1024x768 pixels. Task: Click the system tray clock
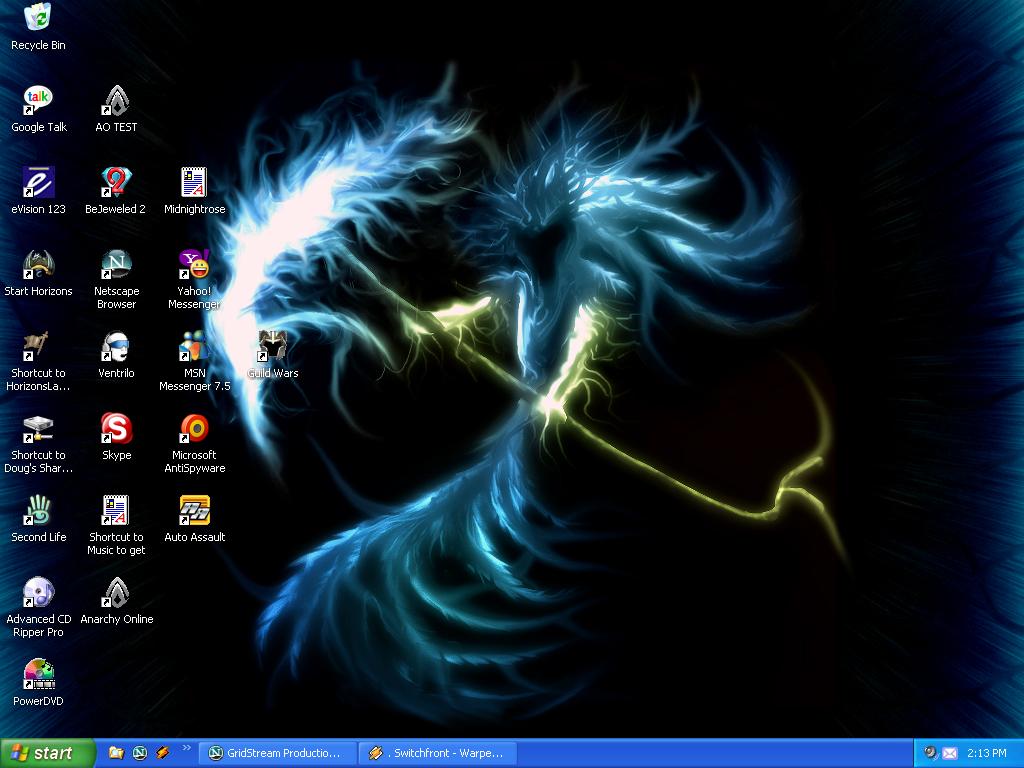[x=987, y=753]
